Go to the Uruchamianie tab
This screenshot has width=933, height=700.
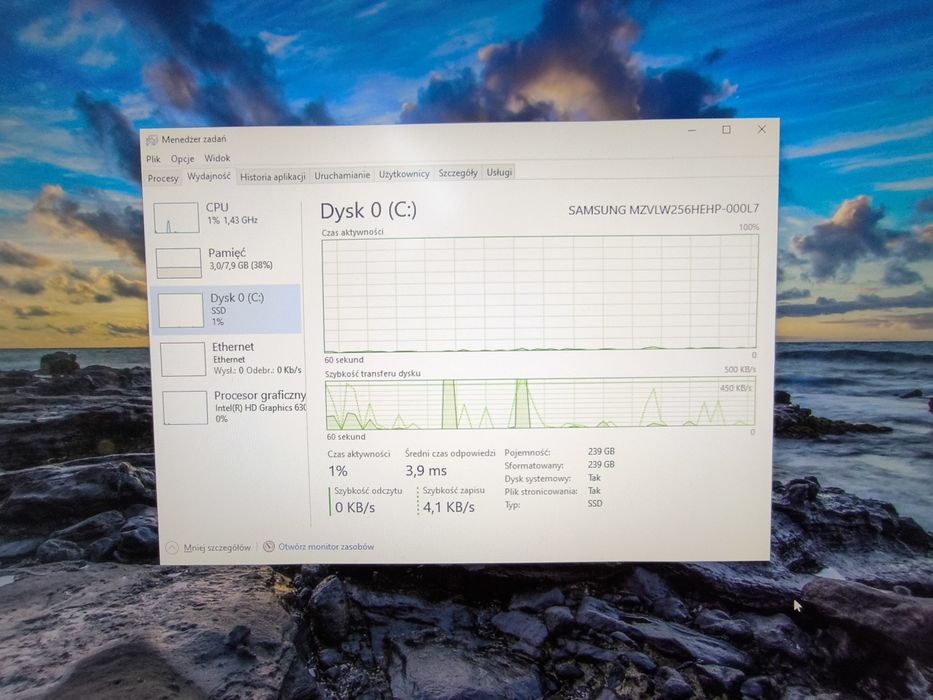tap(342, 175)
